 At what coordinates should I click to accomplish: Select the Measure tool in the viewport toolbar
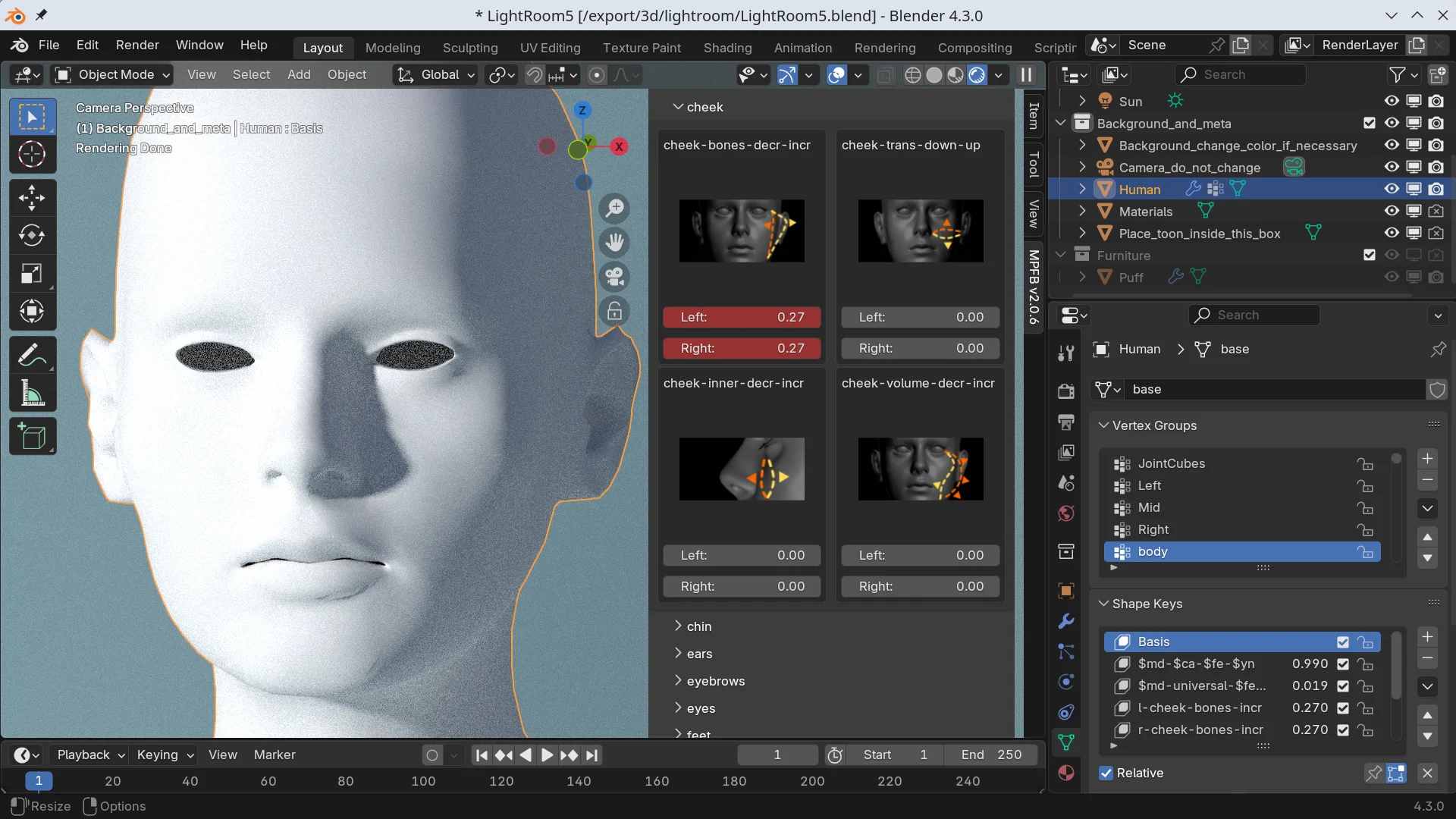(33, 392)
